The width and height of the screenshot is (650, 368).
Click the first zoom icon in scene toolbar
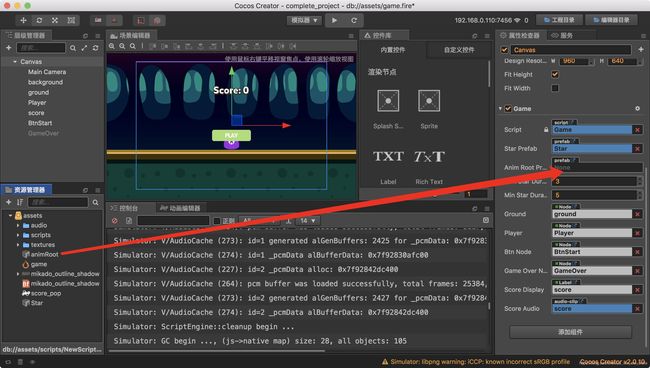point(112,46)
